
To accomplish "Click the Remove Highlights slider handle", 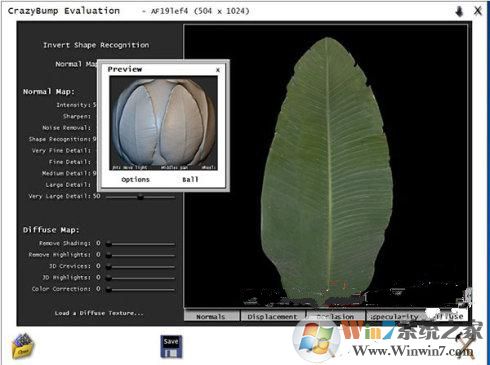I will pyautogui.click(x=109, y=255).
